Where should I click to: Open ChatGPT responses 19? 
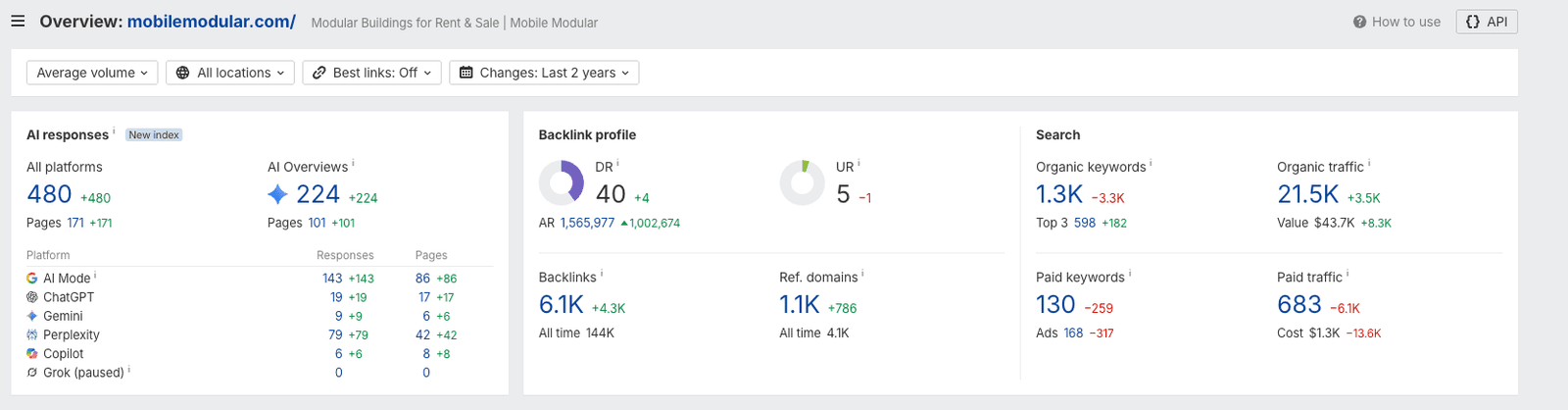(336, 297)
